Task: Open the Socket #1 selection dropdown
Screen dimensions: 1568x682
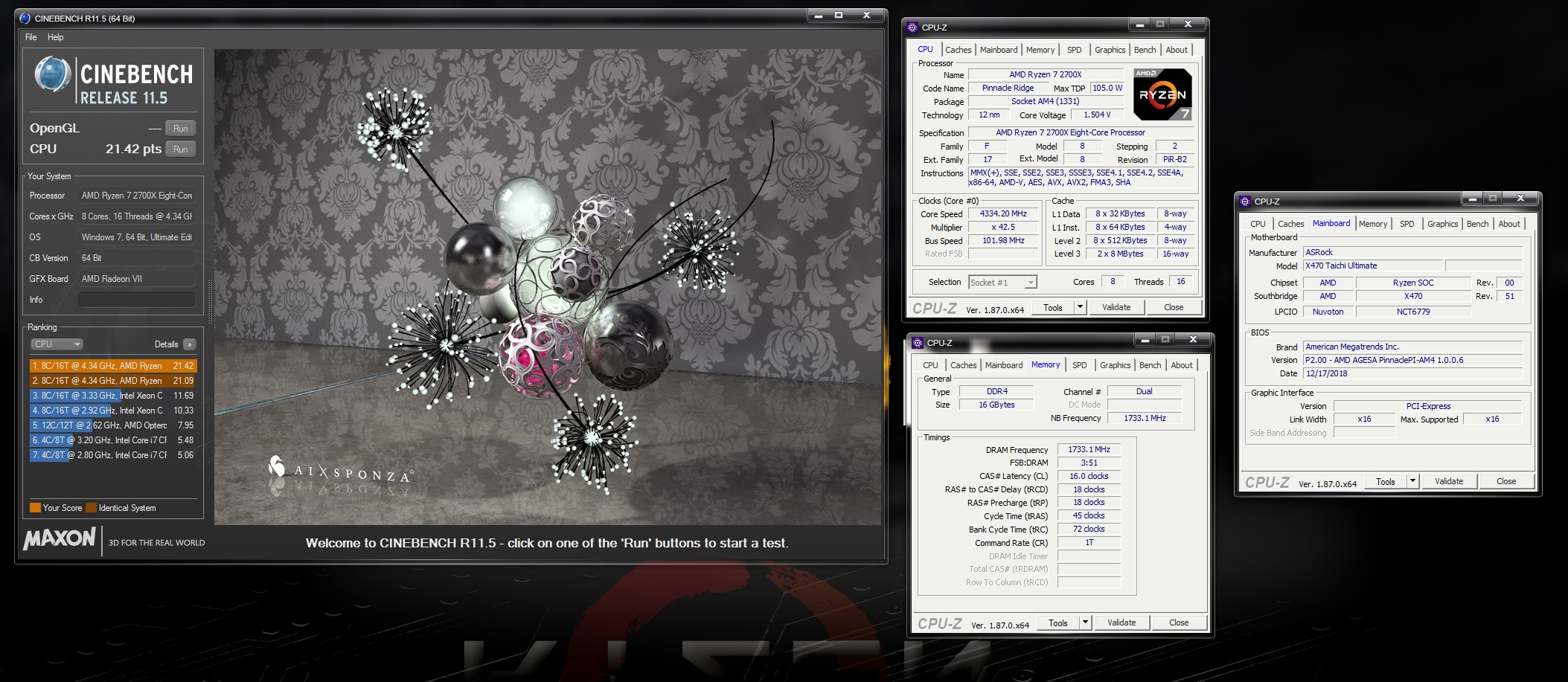Action: pos(1002,283)
